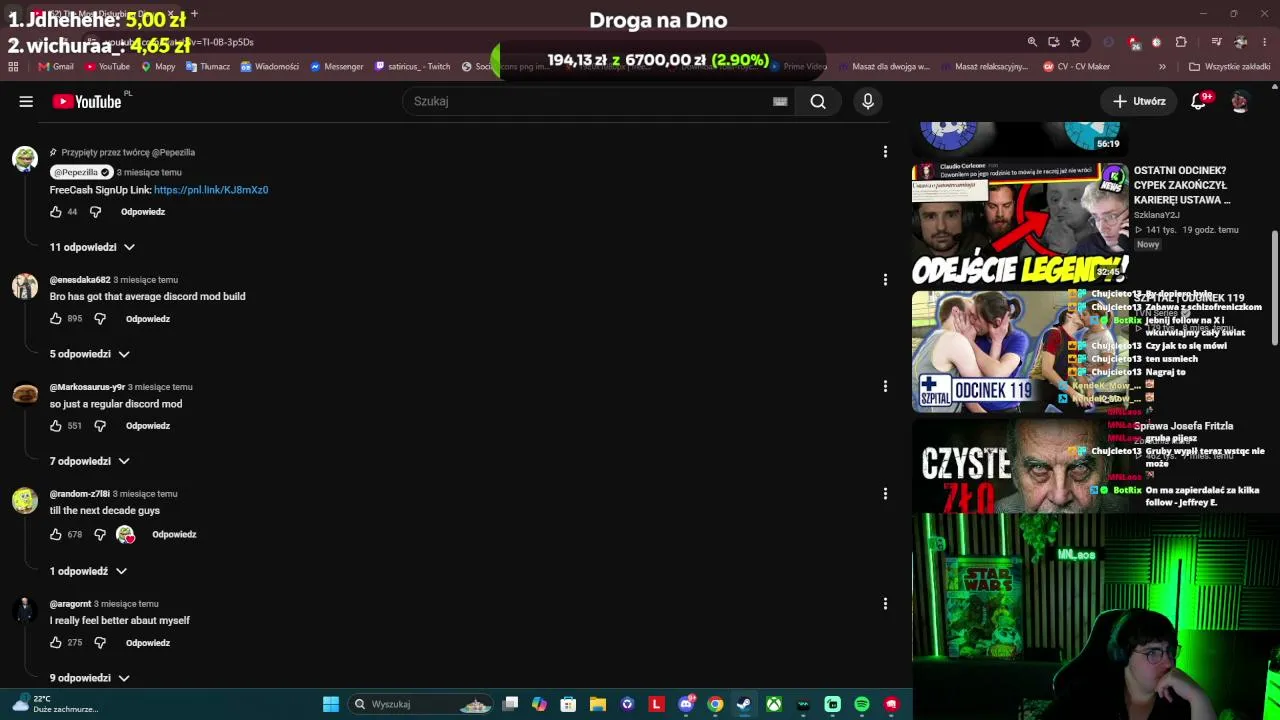
Task: Open the page zoom magnifier in address bar
Action: coord(1032,42)
